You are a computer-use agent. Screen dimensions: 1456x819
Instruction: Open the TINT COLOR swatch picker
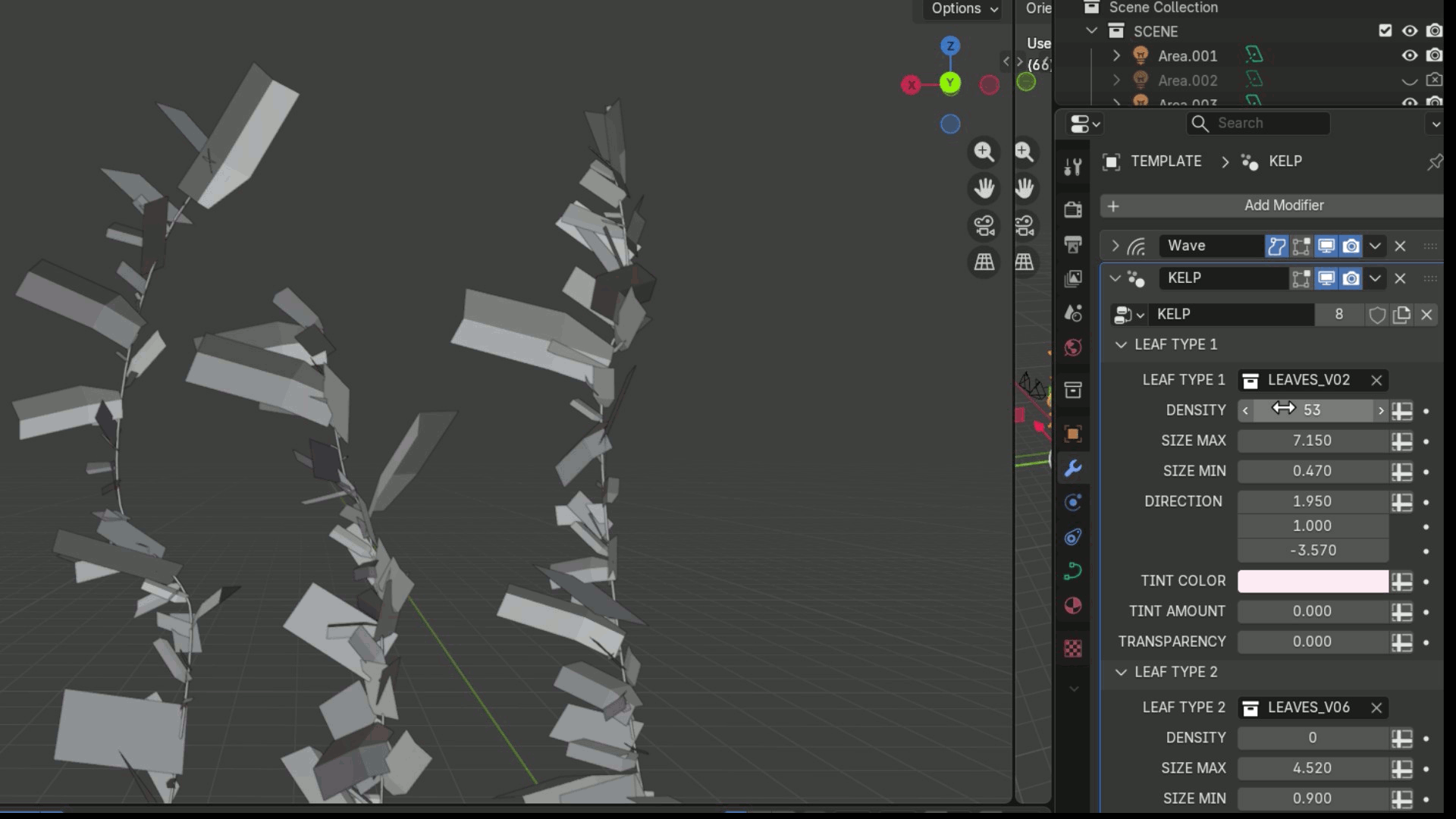[1313, 581]
